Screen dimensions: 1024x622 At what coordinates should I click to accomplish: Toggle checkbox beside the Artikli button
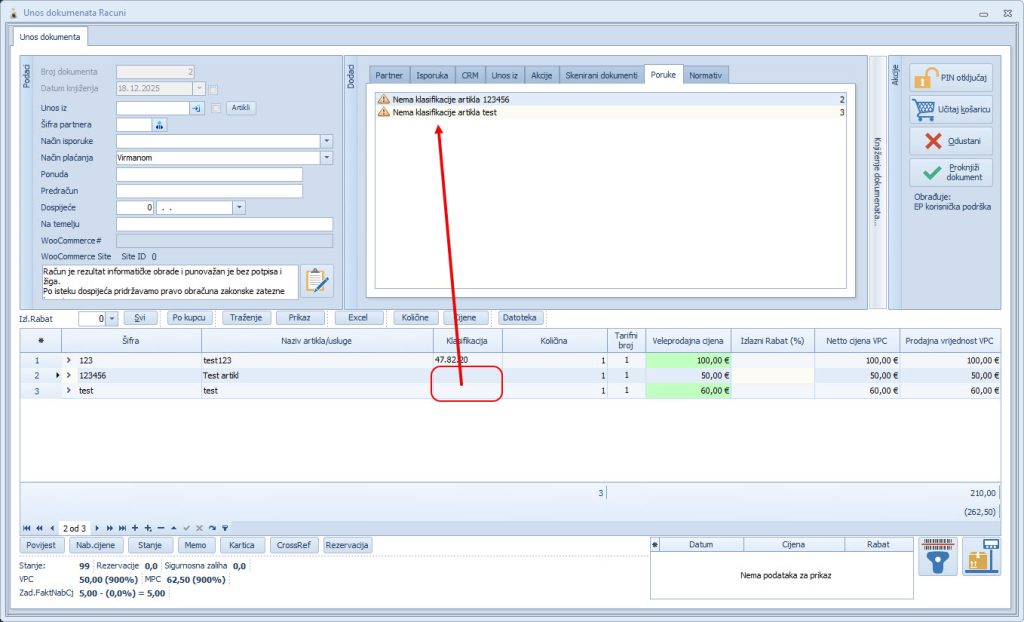pyautogui.click(x=216, y=108)
